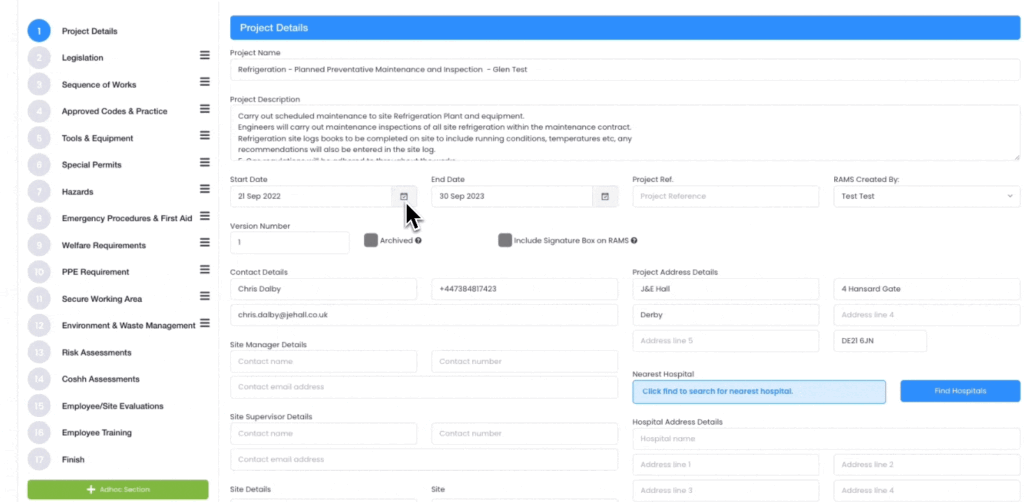Click the Start Date field 21 Sep 2022
The height and width of the screenshot is (502, 1024).
(311, 196)
